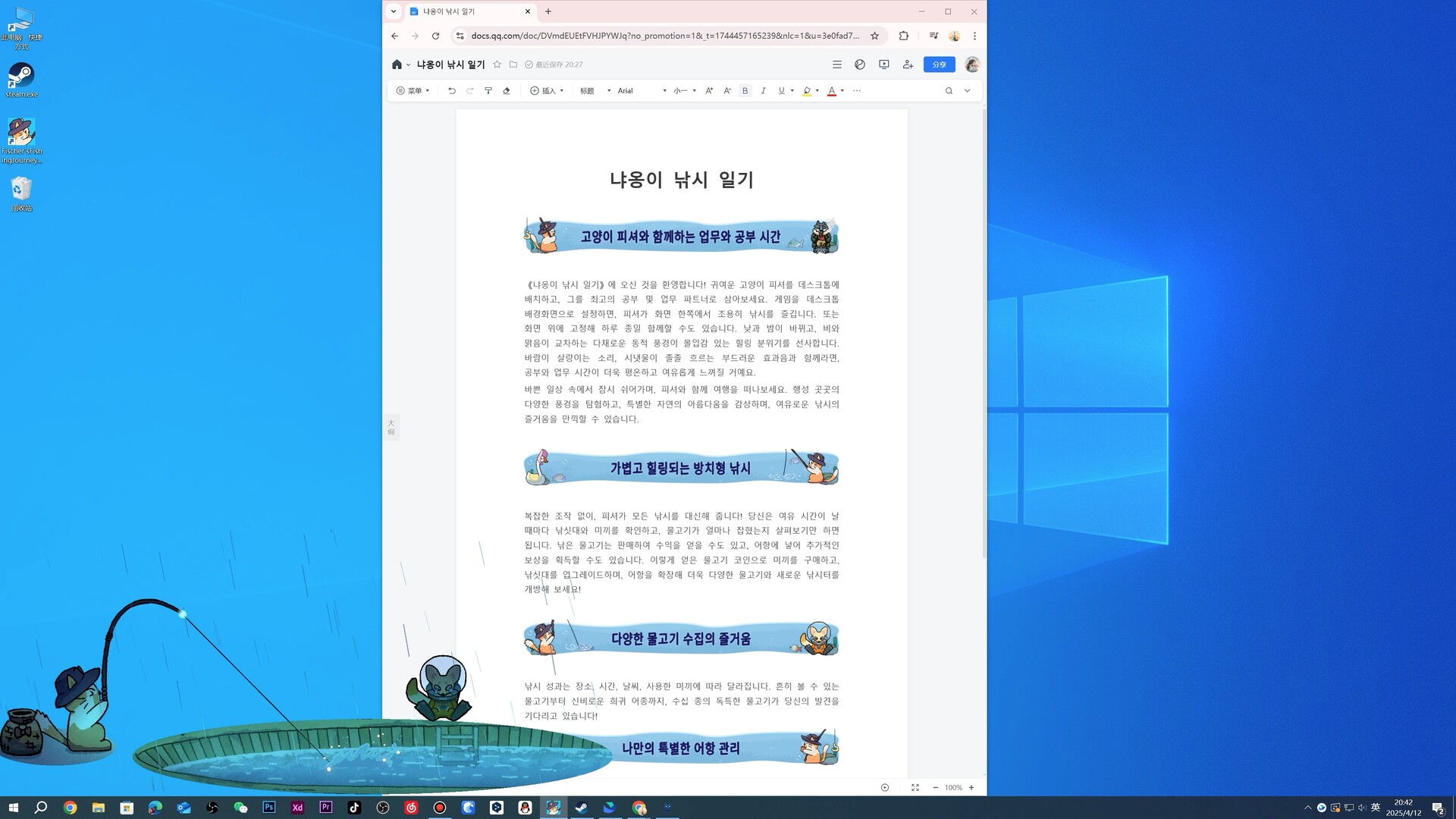The image size is (1456, 819).
Task: Open the theme/skin icon in header
Action: pyautogui.click(x=860, y=64)
